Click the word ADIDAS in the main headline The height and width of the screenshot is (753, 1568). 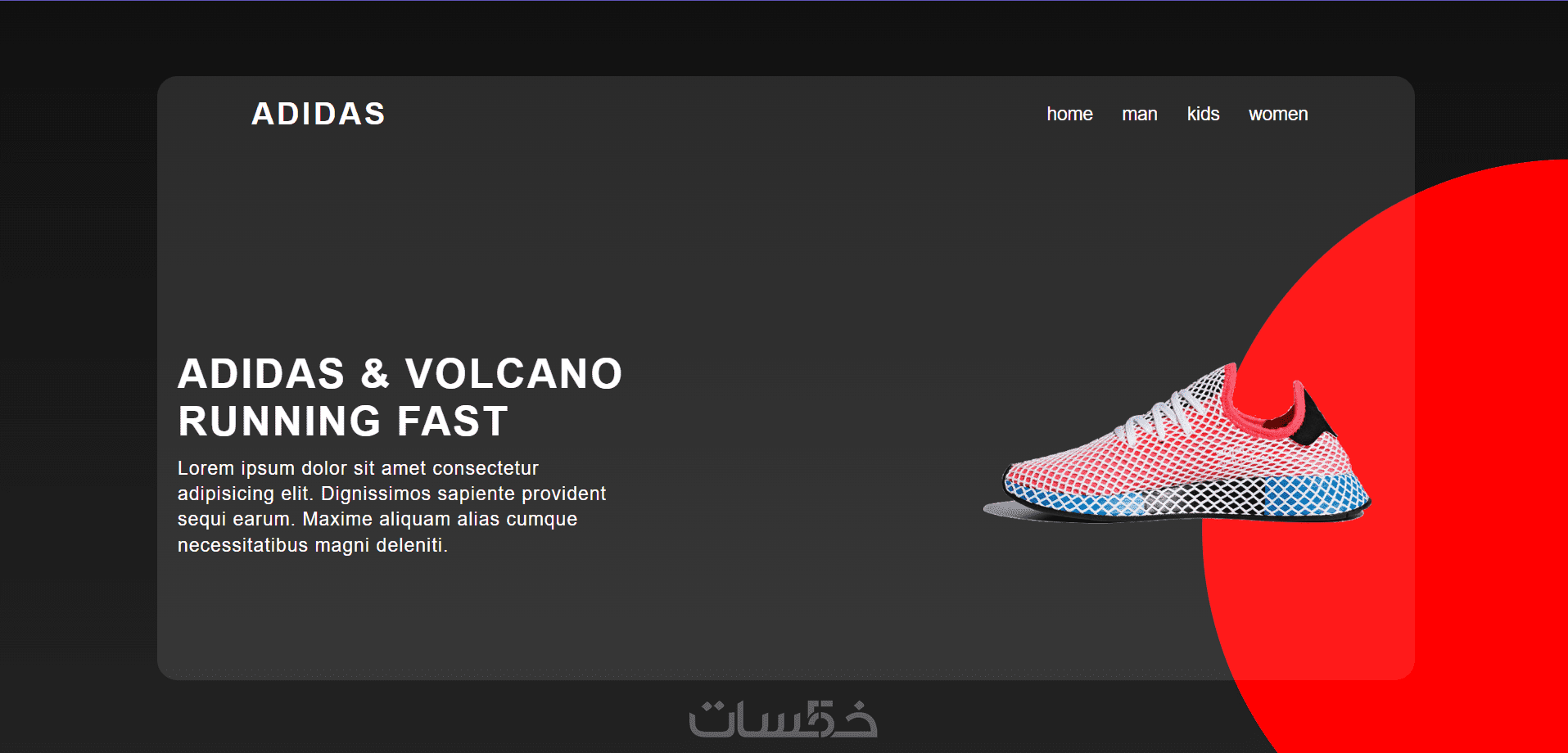point(261,374)
